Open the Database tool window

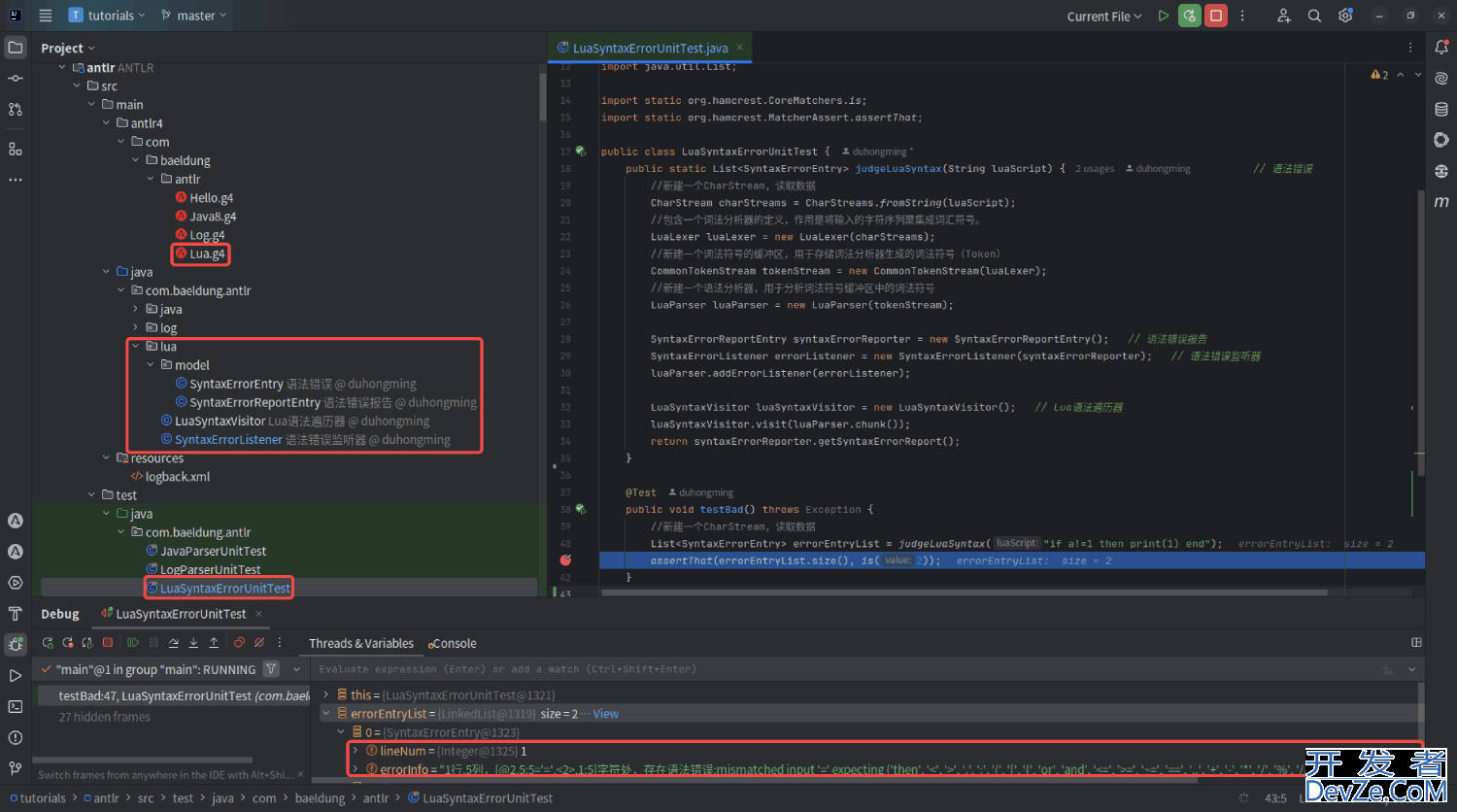(1441, 110)
